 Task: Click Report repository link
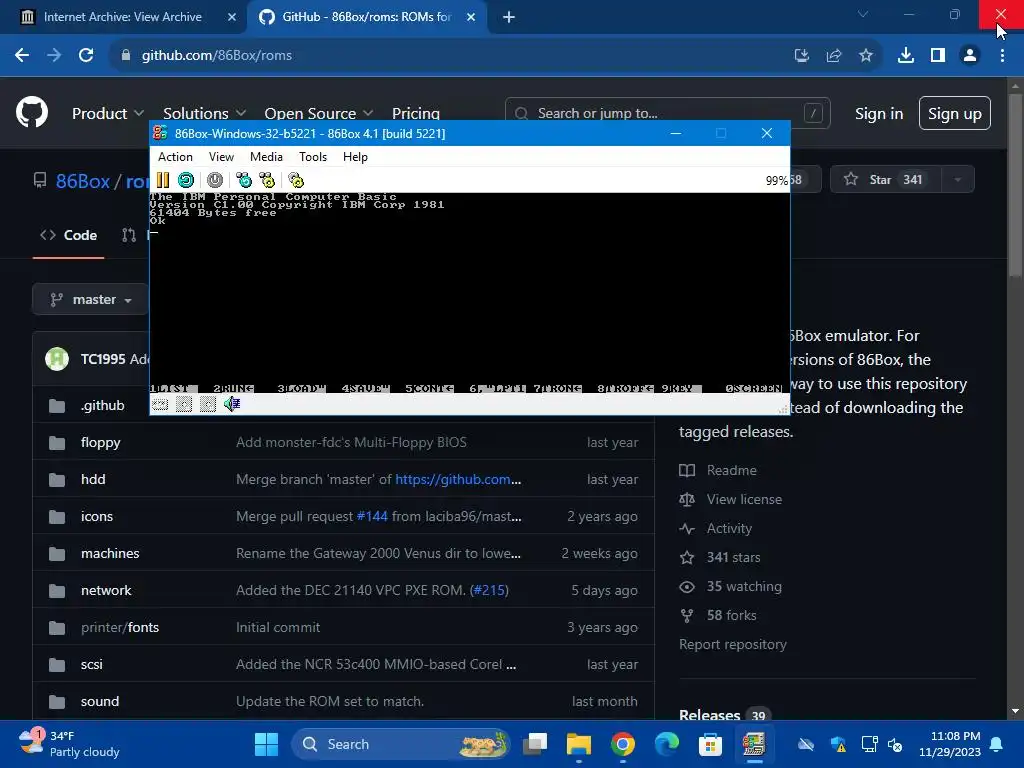click(733, 645)
